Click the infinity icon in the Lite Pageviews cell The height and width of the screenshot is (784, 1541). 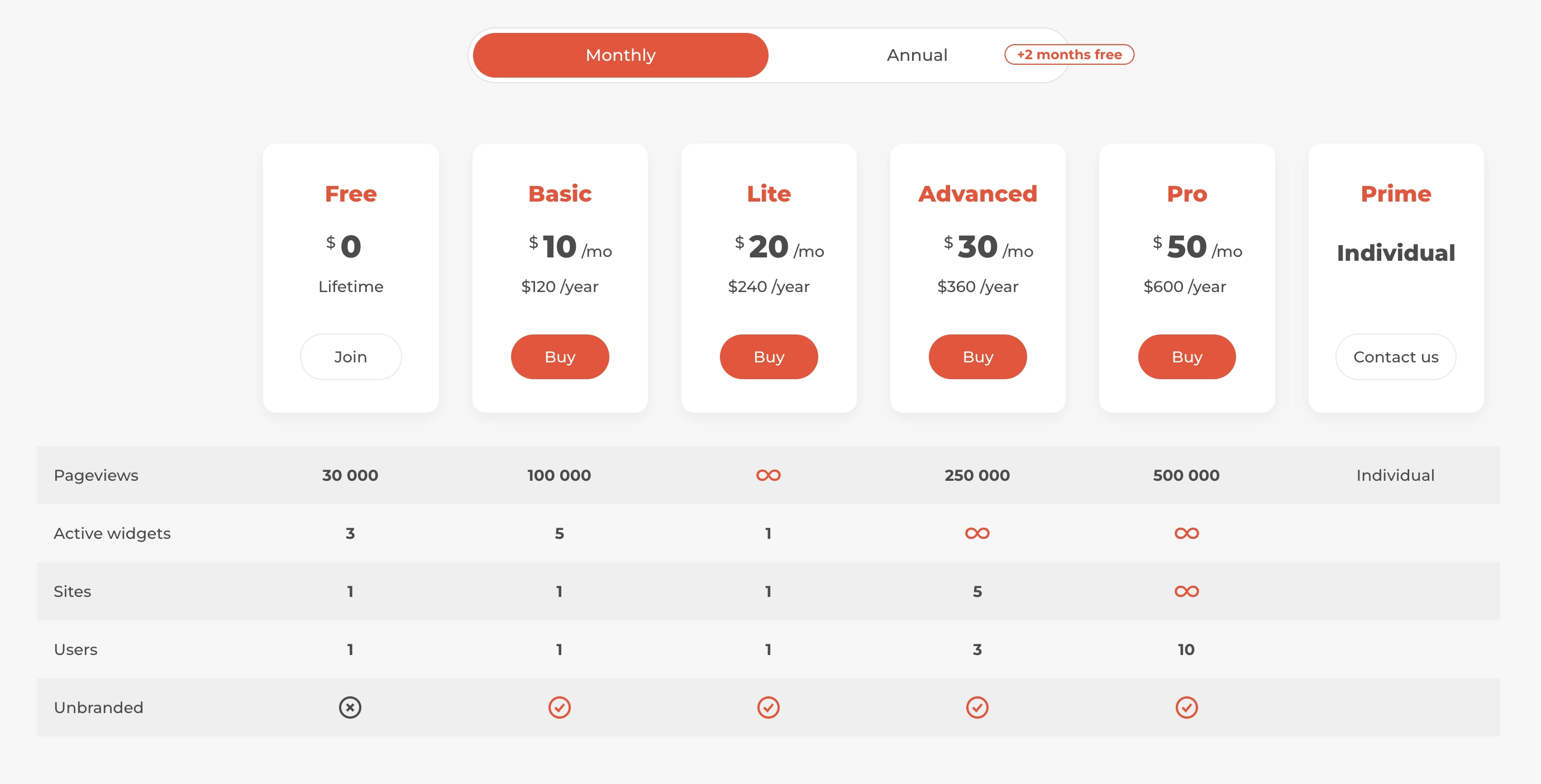[x=768, y=475]
